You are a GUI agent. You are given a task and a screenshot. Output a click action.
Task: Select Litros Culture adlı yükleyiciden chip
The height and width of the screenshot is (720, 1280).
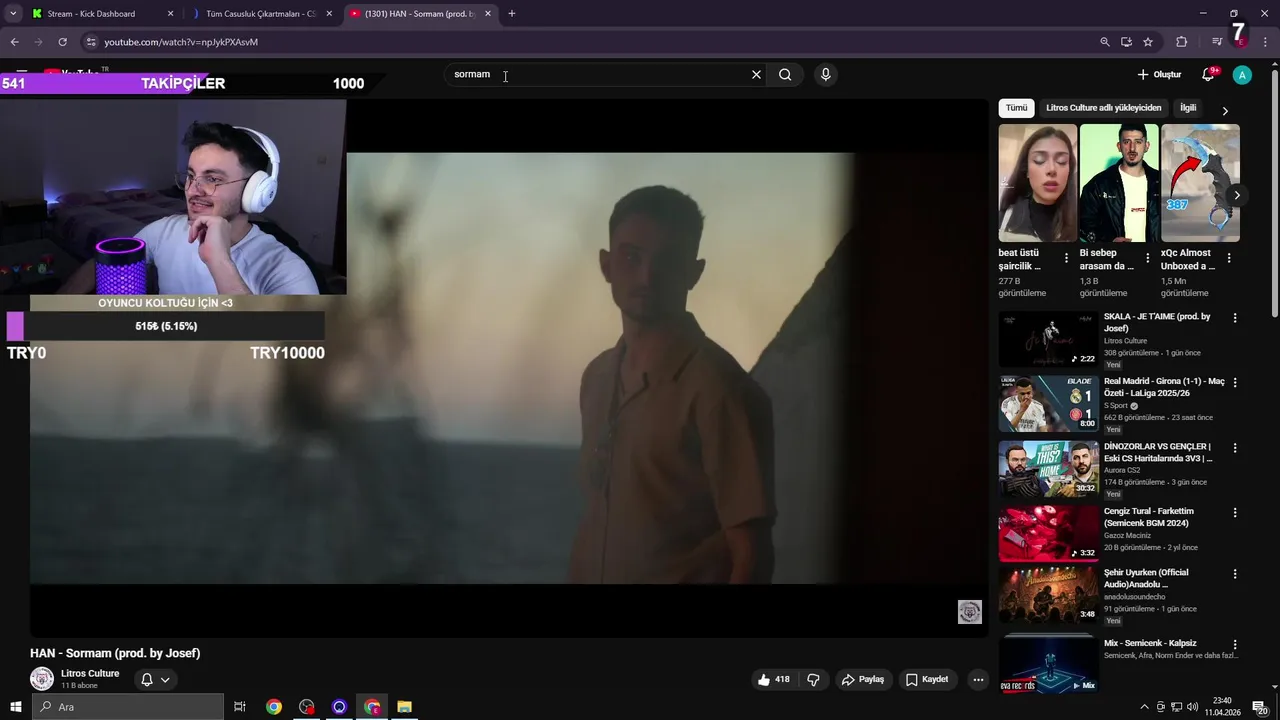click(x=1103, y=108)
